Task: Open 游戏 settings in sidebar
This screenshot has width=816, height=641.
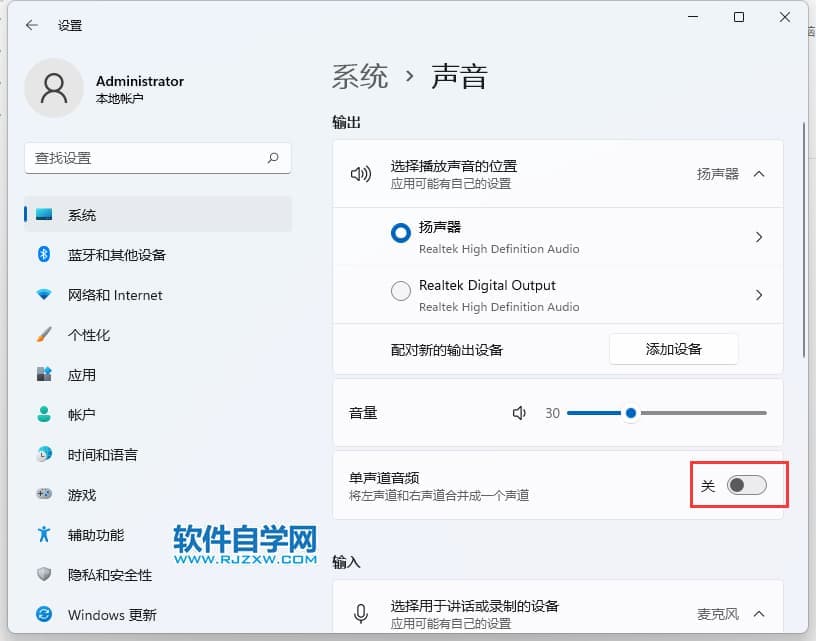Action: (82, 495)
